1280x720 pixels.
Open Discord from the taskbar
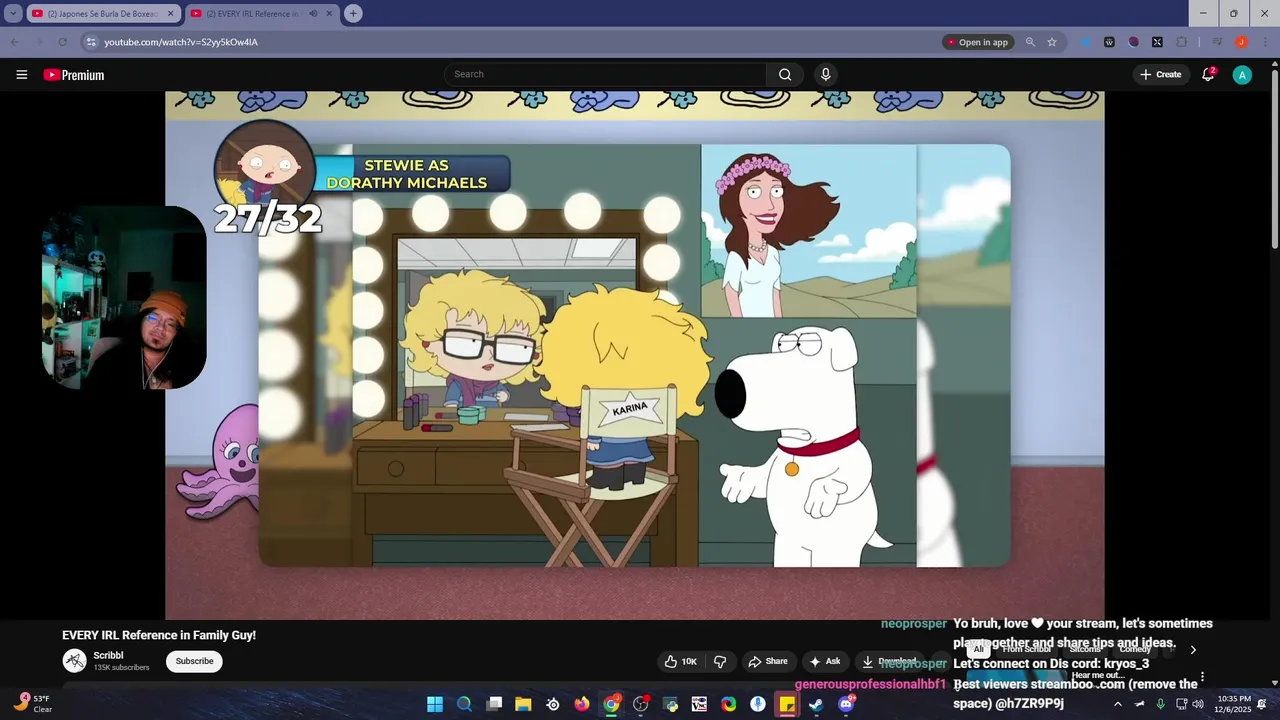(846, 704)
